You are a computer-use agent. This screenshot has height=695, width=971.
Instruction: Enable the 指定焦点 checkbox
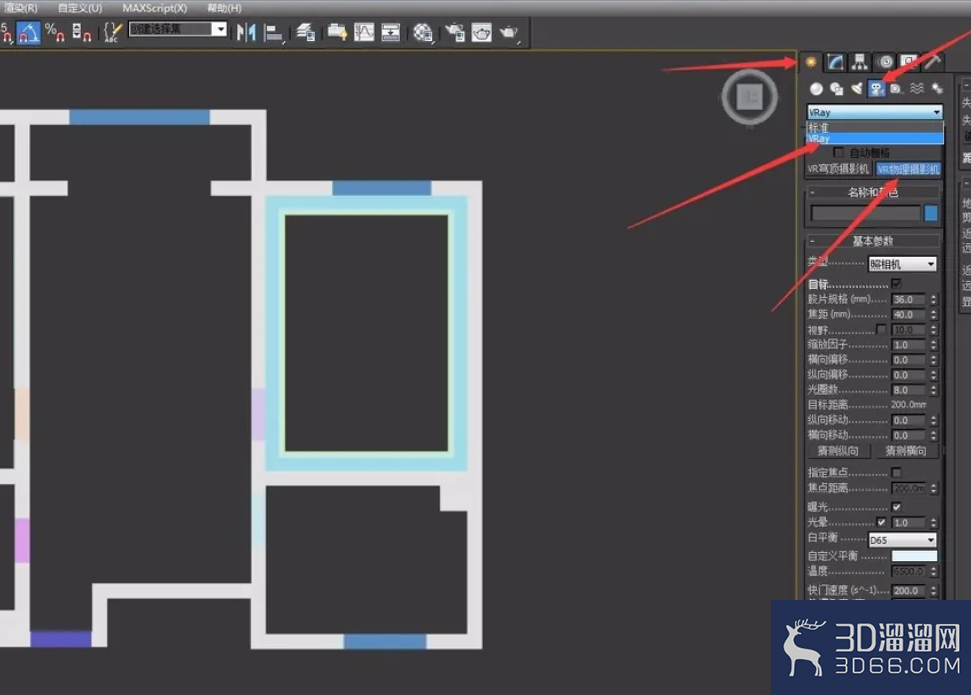(896, 473)
